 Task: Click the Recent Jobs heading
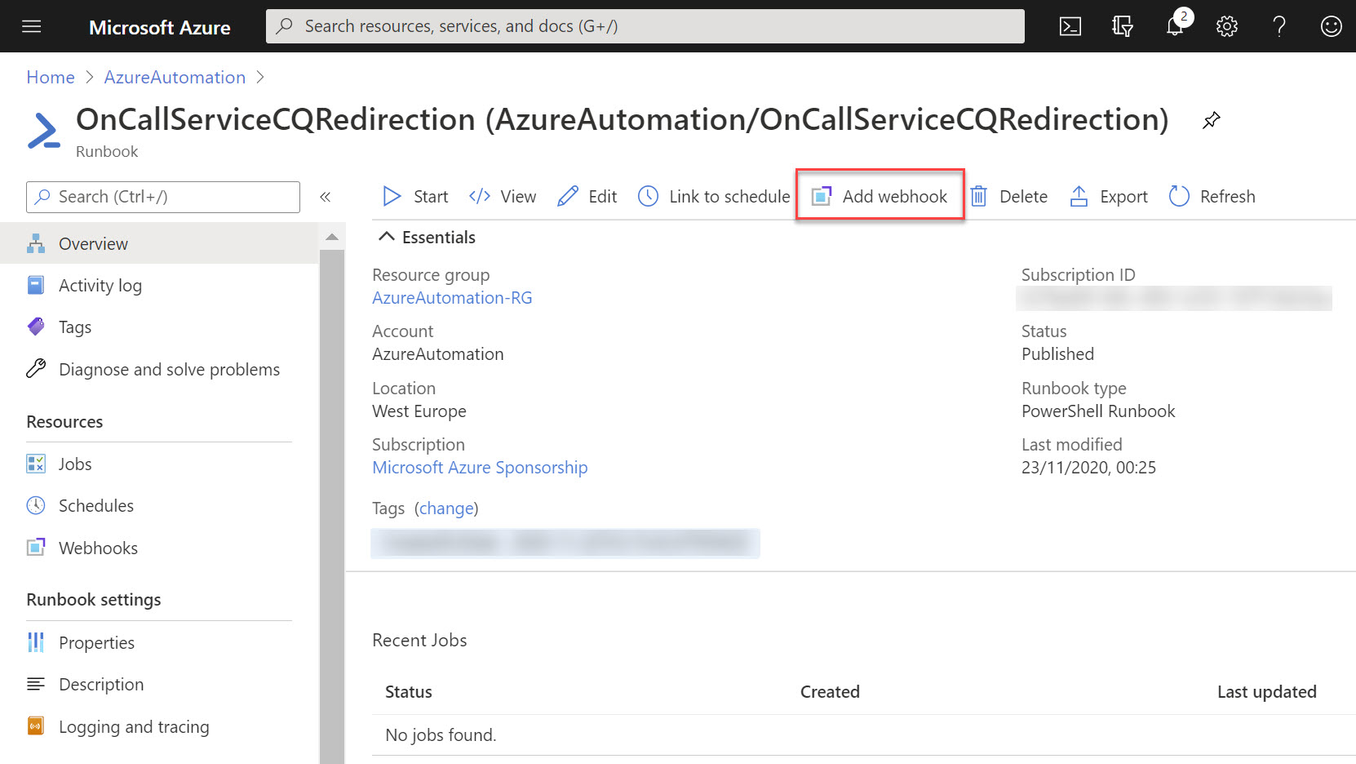pos(420,641)
